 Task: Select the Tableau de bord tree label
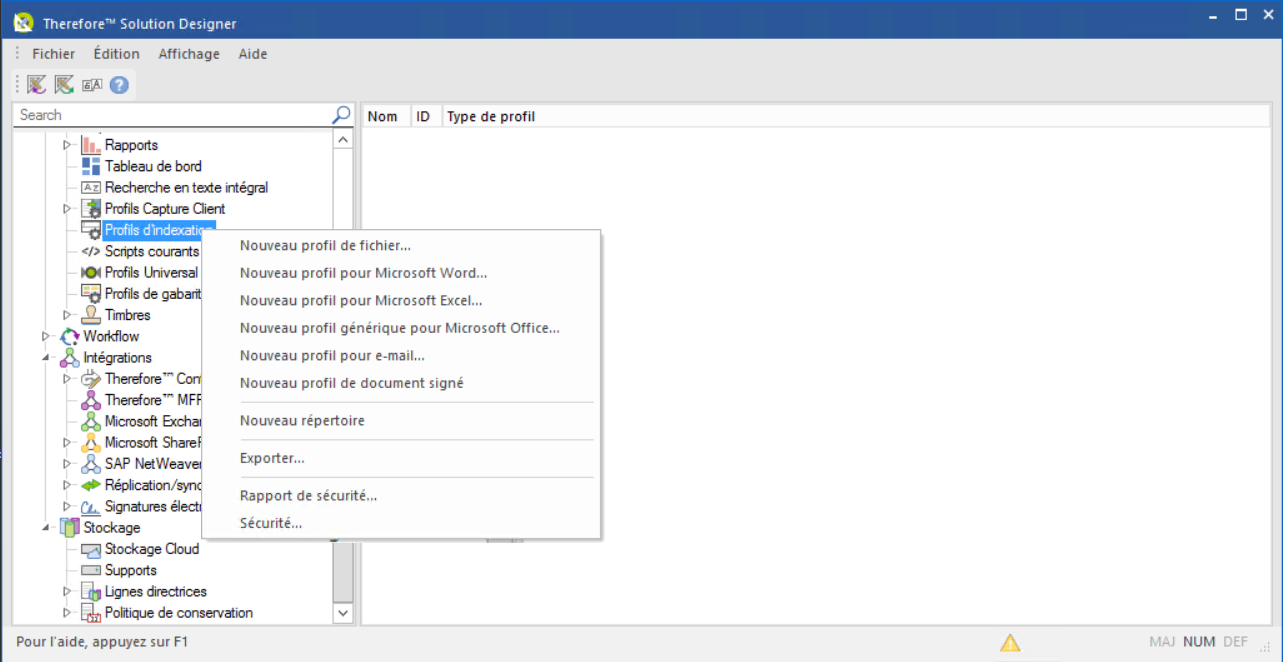click(x=153, y=166)
